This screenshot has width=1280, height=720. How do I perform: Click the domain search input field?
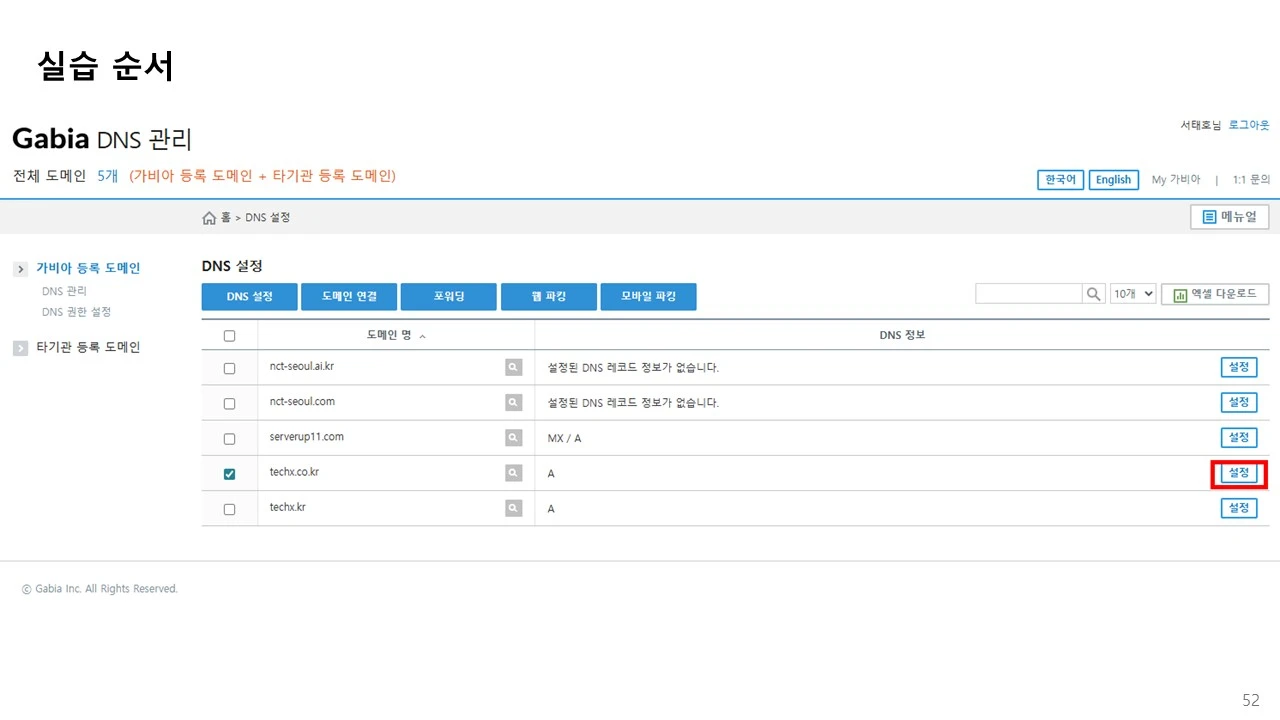coord(1029,294)
